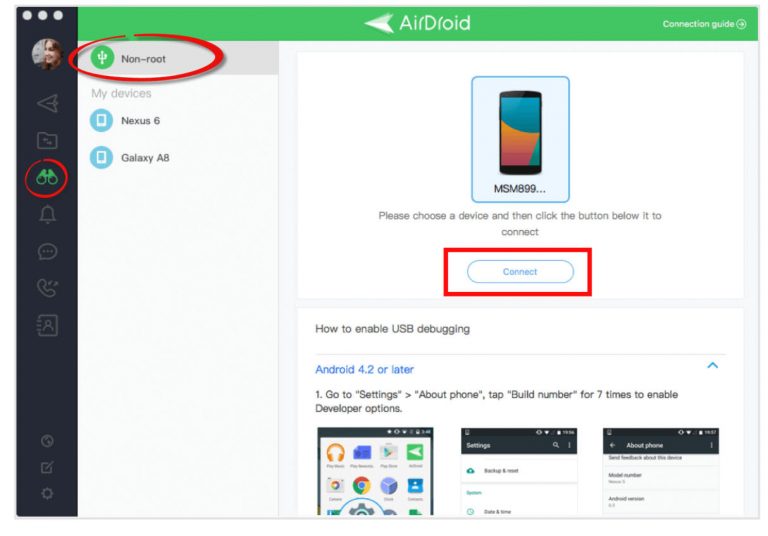This screenshot has height=536, width=768.
Task: Click the edit pencil icon in sidebar
Action: coord(47,467)
